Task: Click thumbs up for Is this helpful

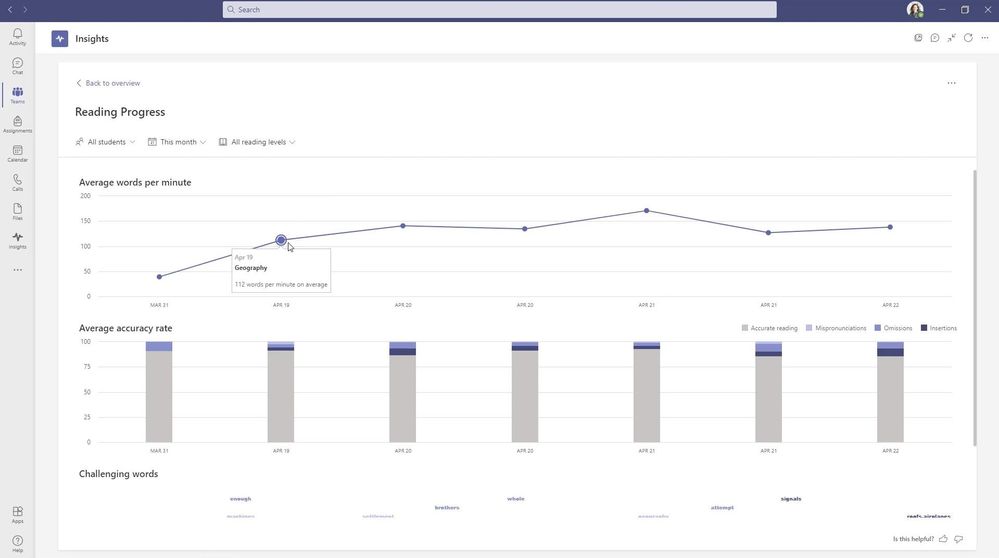Action: click(x=943, y=539)
